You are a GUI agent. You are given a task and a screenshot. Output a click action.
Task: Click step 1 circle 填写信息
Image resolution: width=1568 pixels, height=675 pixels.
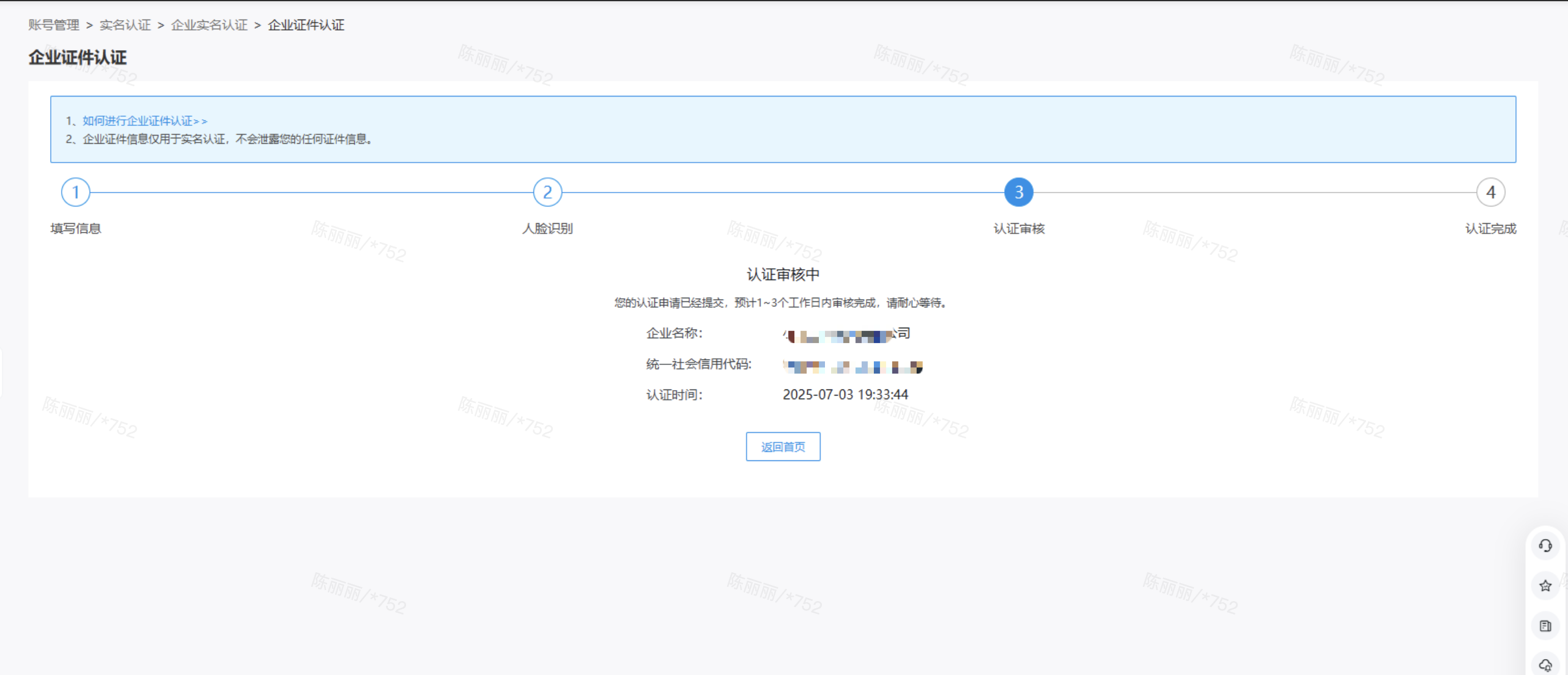coord(76,193)
